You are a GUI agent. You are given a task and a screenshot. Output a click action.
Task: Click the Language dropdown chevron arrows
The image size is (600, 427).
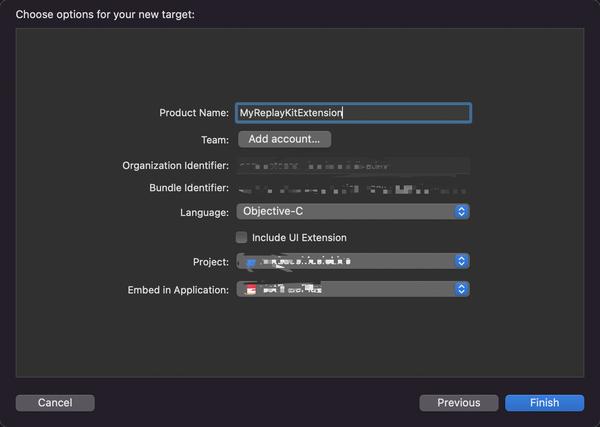pyautogui.click(x=461, y=212)
